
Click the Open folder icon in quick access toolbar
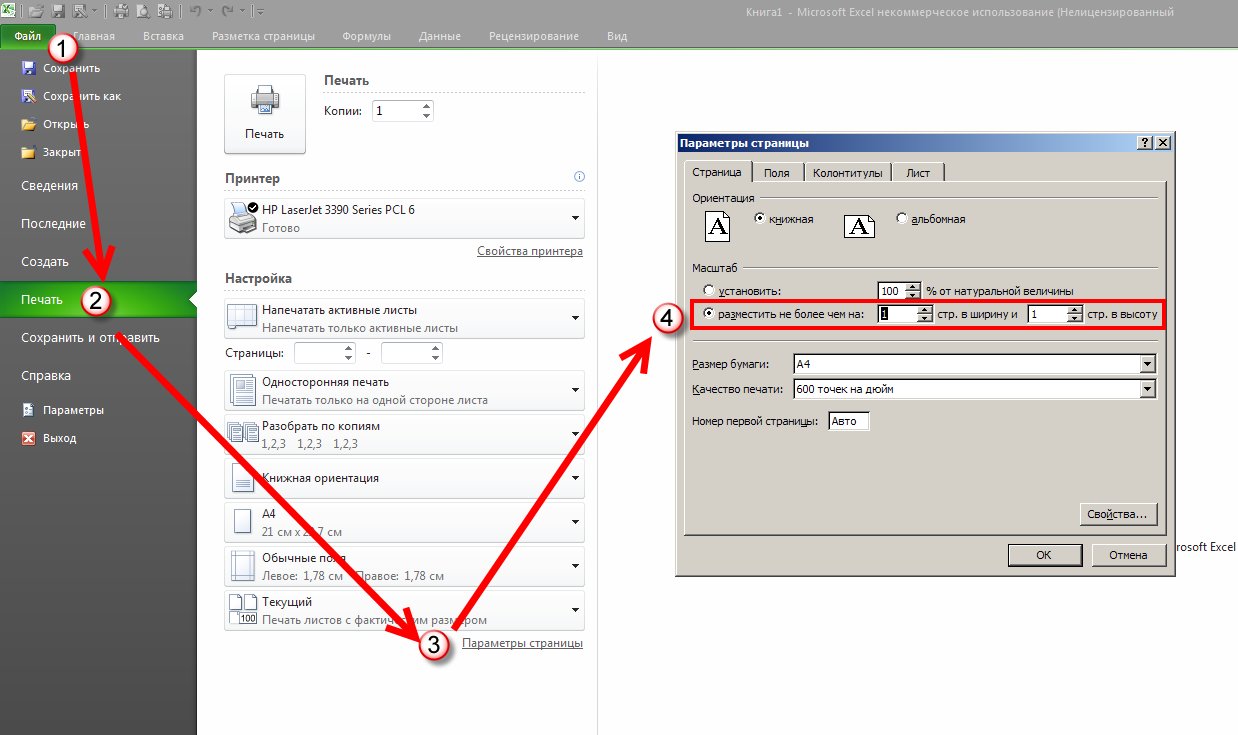[x=37, y=12]
